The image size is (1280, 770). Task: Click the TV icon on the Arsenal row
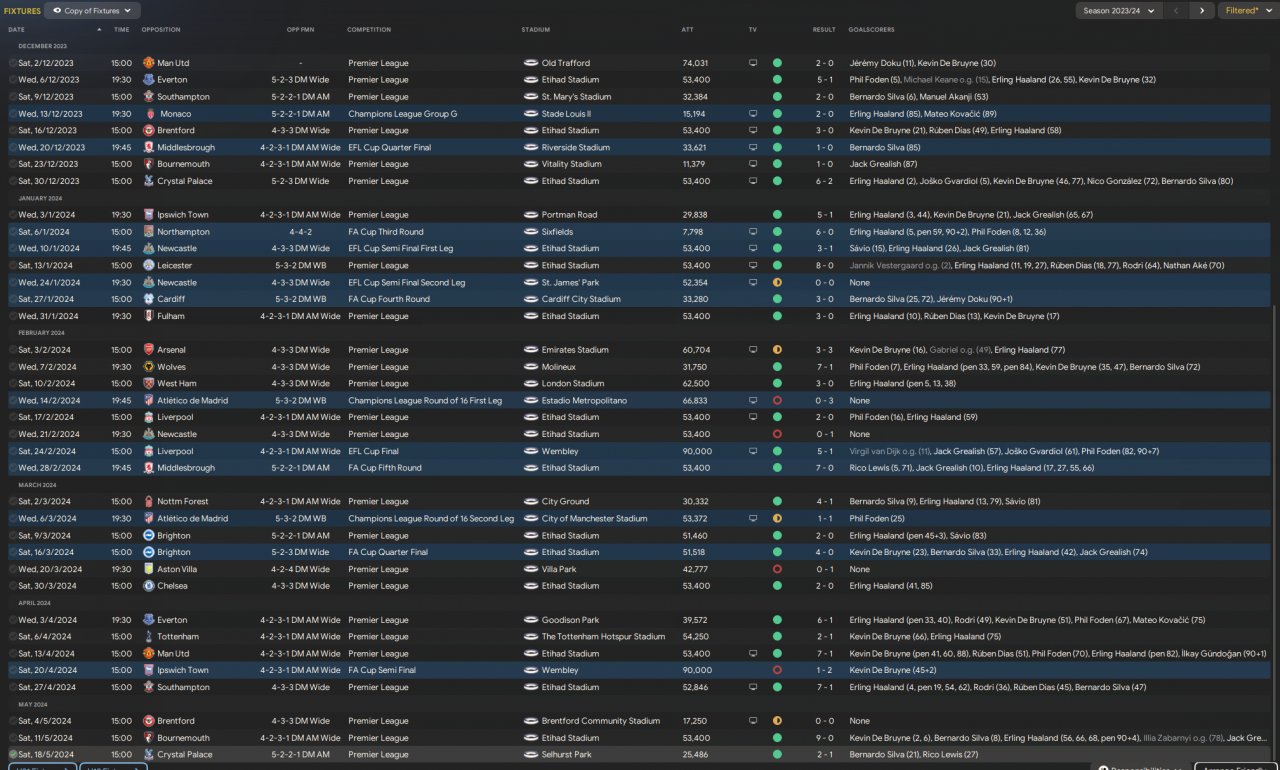tap(753, 350)
